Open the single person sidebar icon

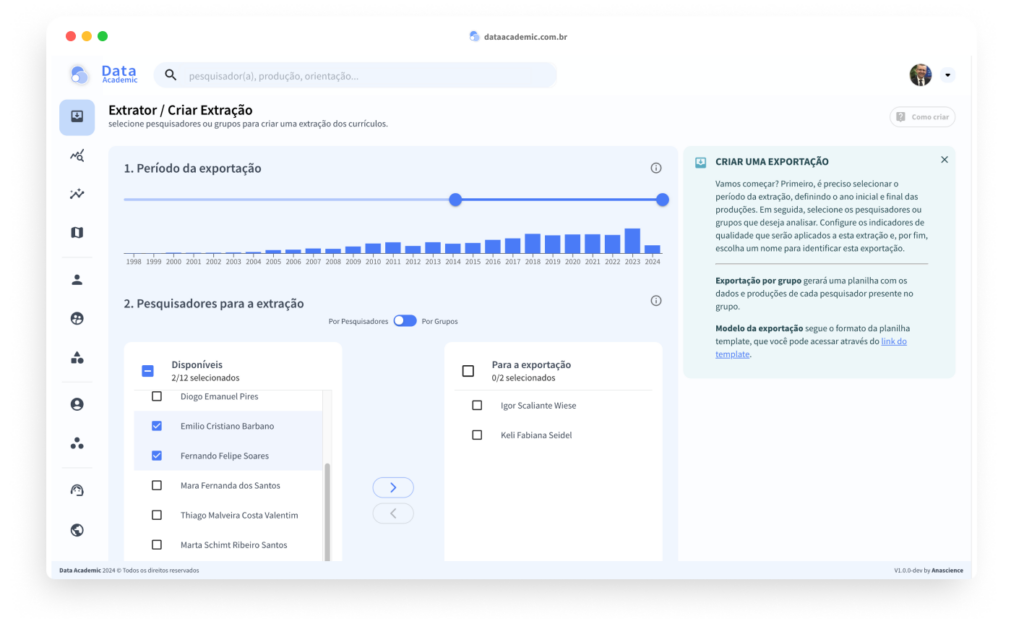(x=77, y=279)
